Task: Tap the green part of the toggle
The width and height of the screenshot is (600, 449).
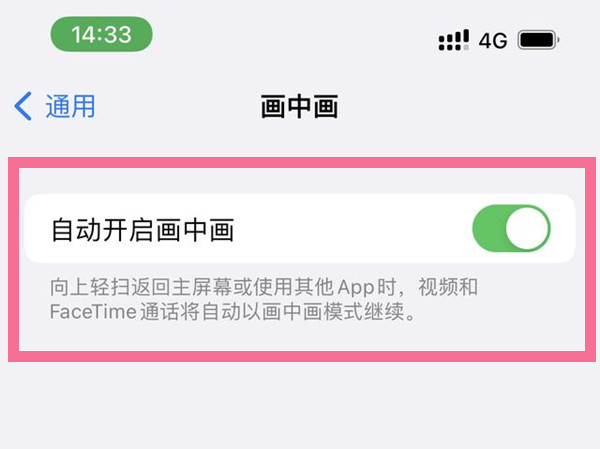Action: tap(489, 228)
